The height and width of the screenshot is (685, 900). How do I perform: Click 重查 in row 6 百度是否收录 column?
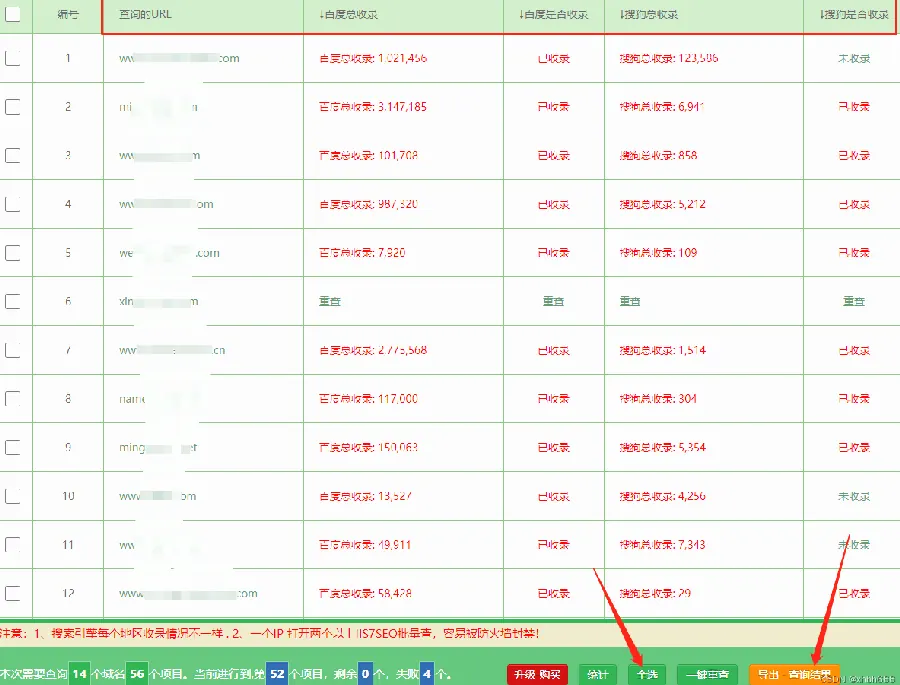(x=553, y=301)
